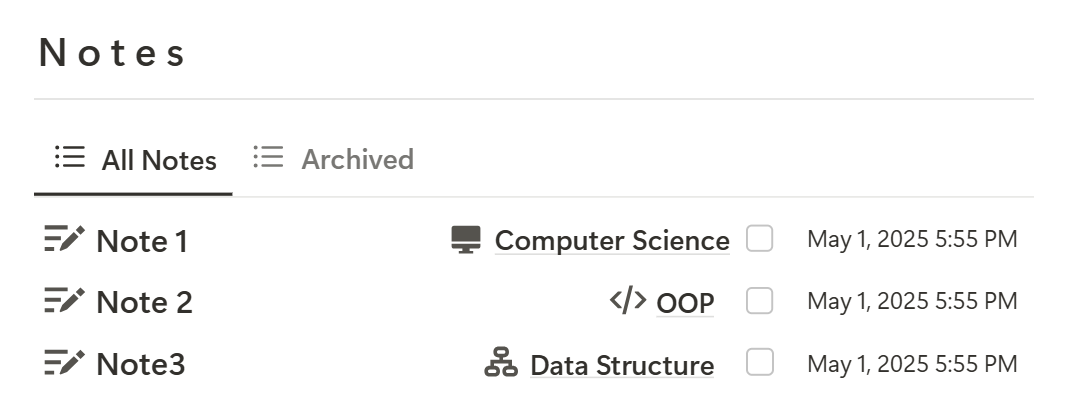Click the list icon on Archived tab
This screenshot has width=1069, height=404.
[x=269, y=157]
